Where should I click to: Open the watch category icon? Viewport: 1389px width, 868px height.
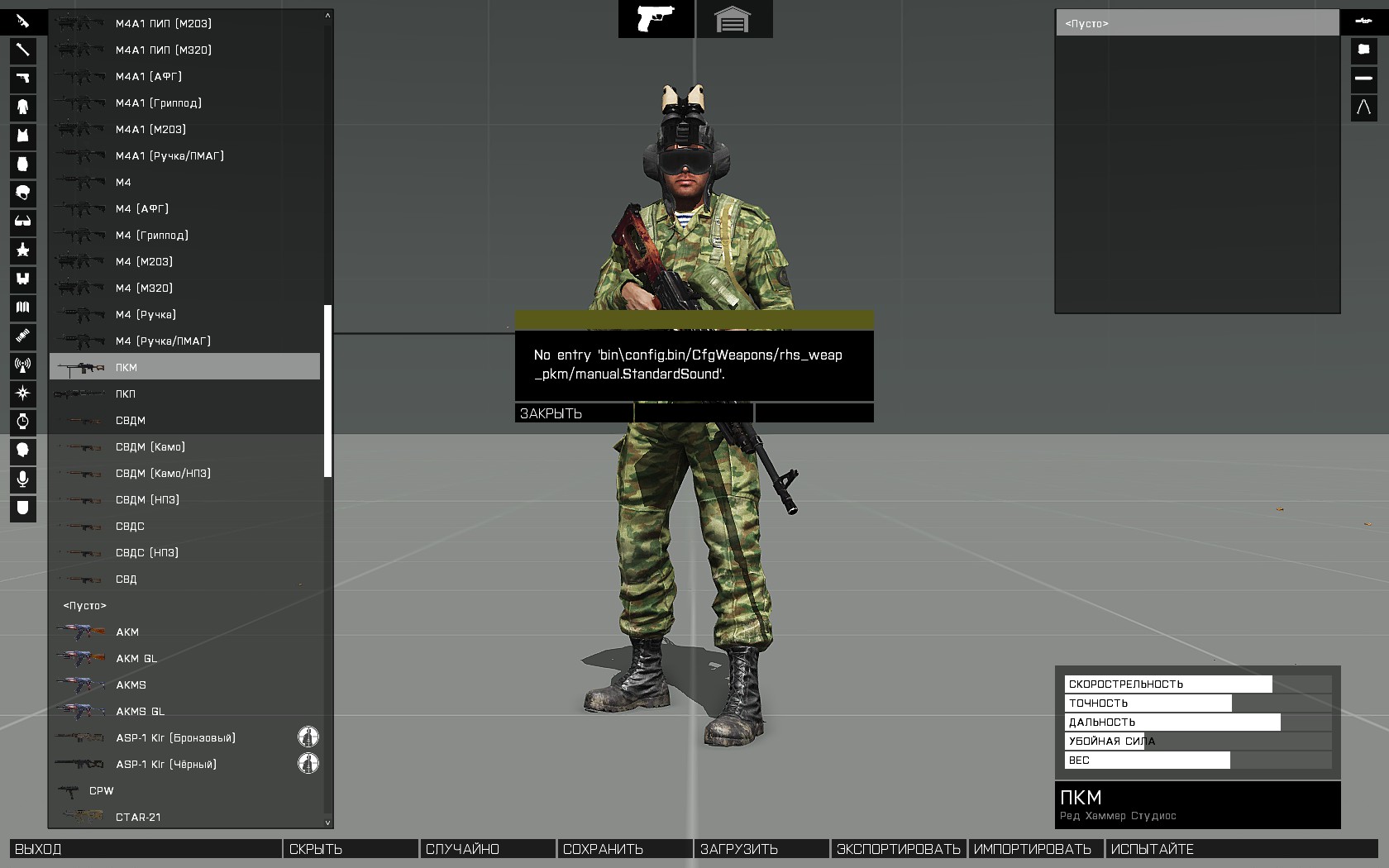[22, 422]
